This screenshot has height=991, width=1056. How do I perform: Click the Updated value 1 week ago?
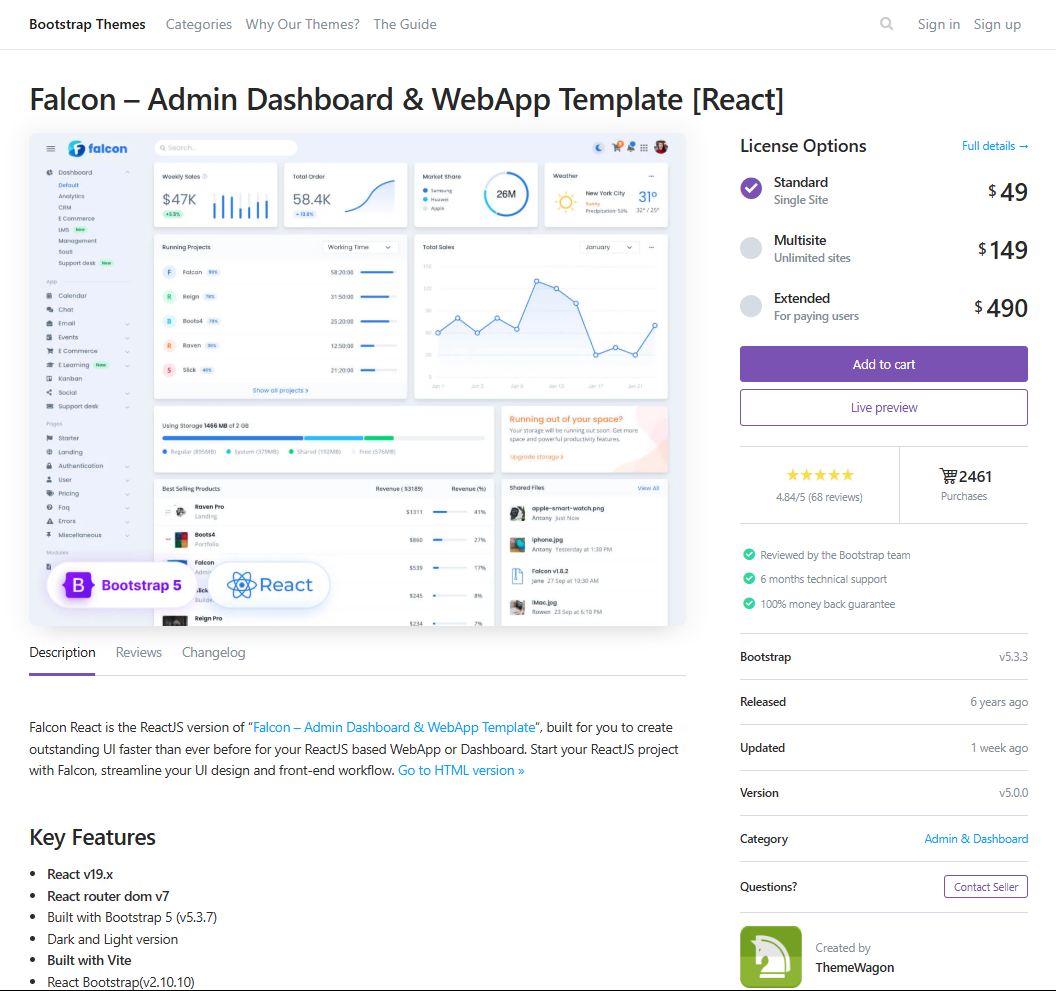point(999,748)
